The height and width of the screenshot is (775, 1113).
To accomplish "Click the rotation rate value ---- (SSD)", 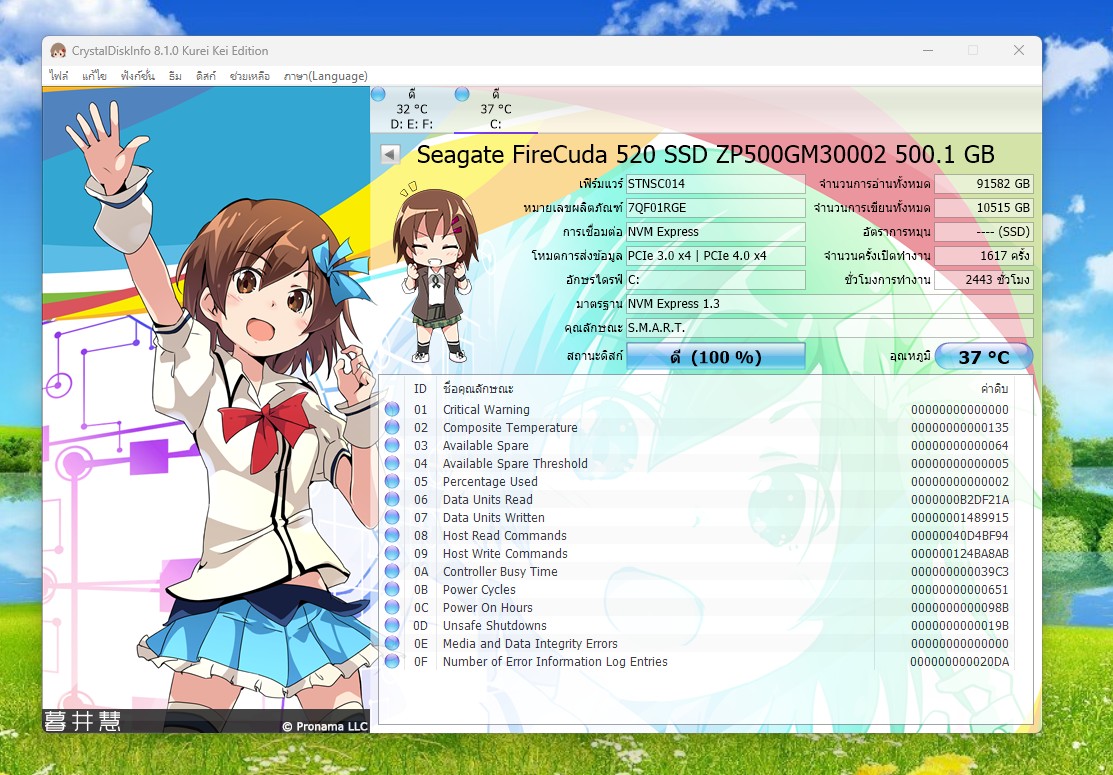I will point(984,232).
